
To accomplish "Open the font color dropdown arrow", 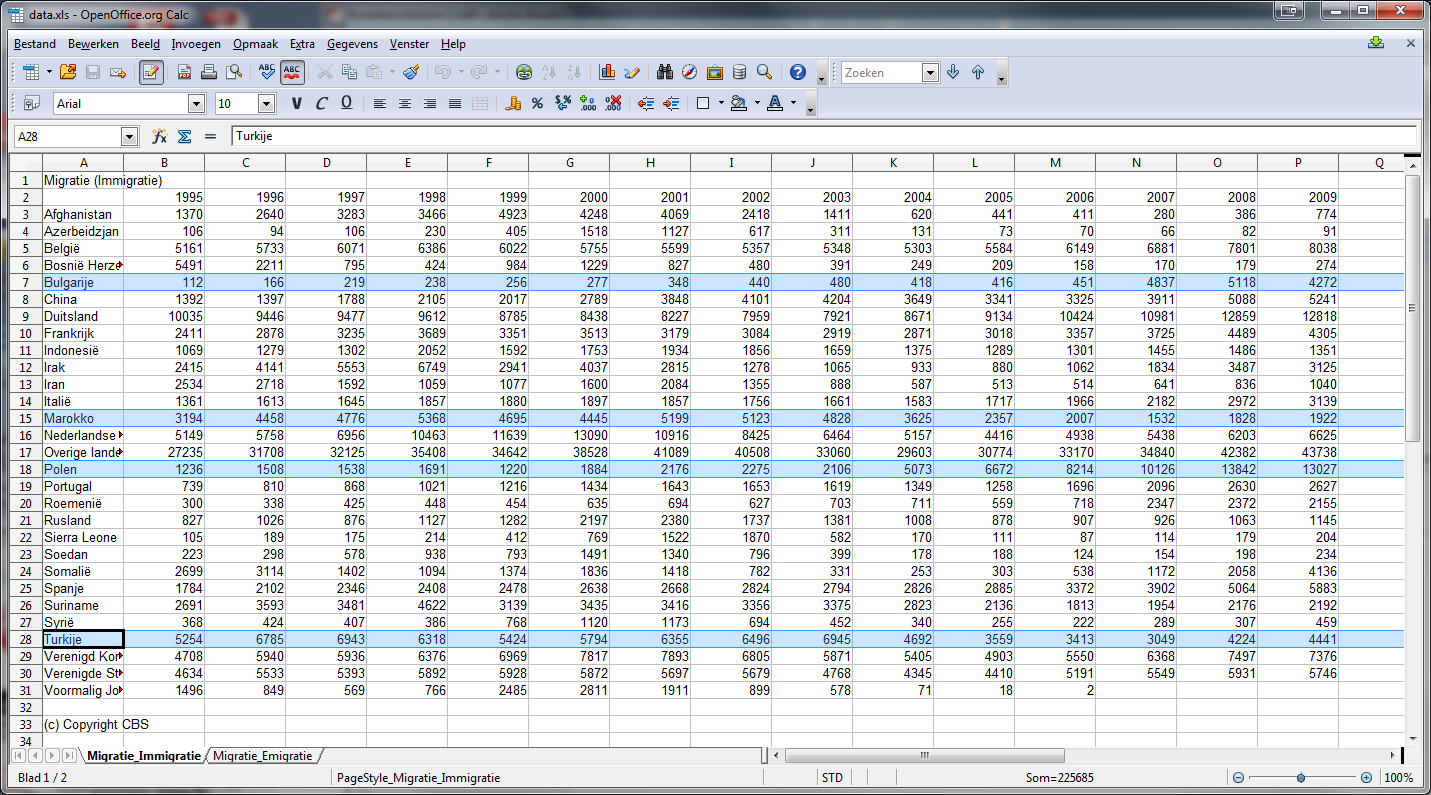I will [x=793, y=103].
